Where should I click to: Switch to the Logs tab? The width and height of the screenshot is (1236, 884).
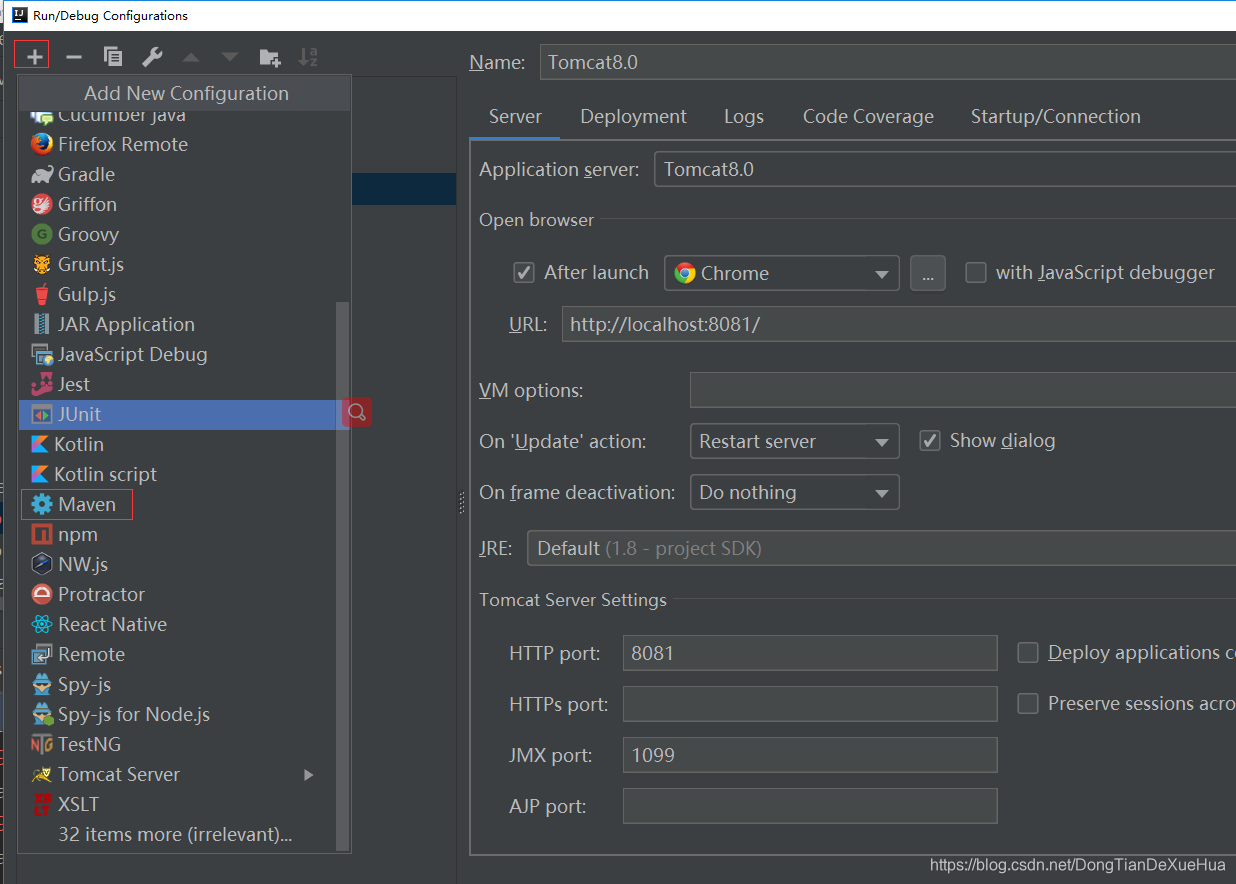tap(744, 117)
